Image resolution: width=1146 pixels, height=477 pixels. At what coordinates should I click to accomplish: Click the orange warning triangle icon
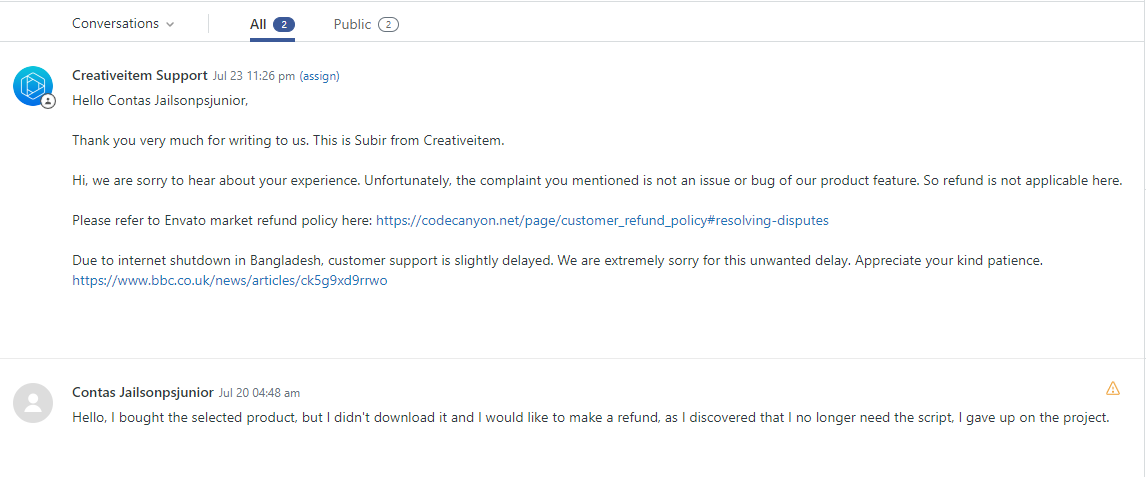1112,388
